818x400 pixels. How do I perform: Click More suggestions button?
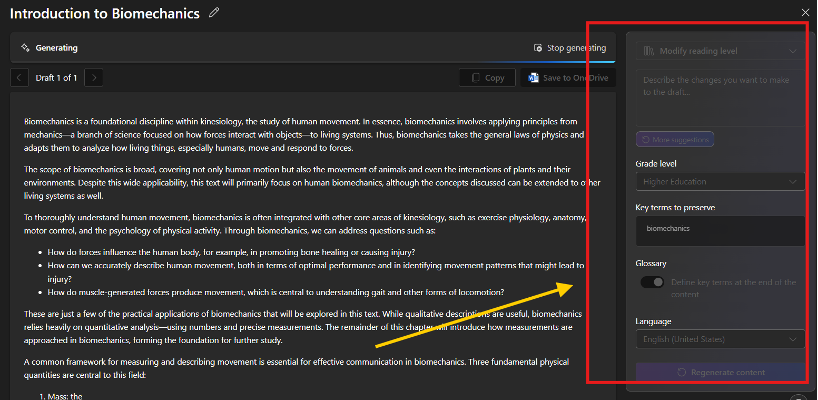(675, 140)
